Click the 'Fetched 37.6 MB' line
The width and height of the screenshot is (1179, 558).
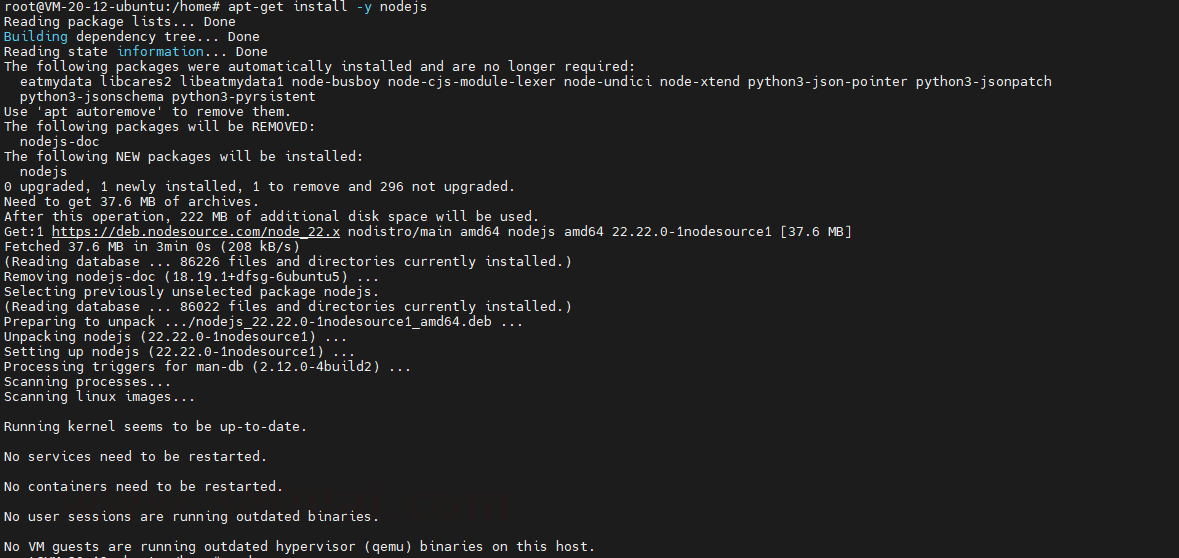[152, 247]
